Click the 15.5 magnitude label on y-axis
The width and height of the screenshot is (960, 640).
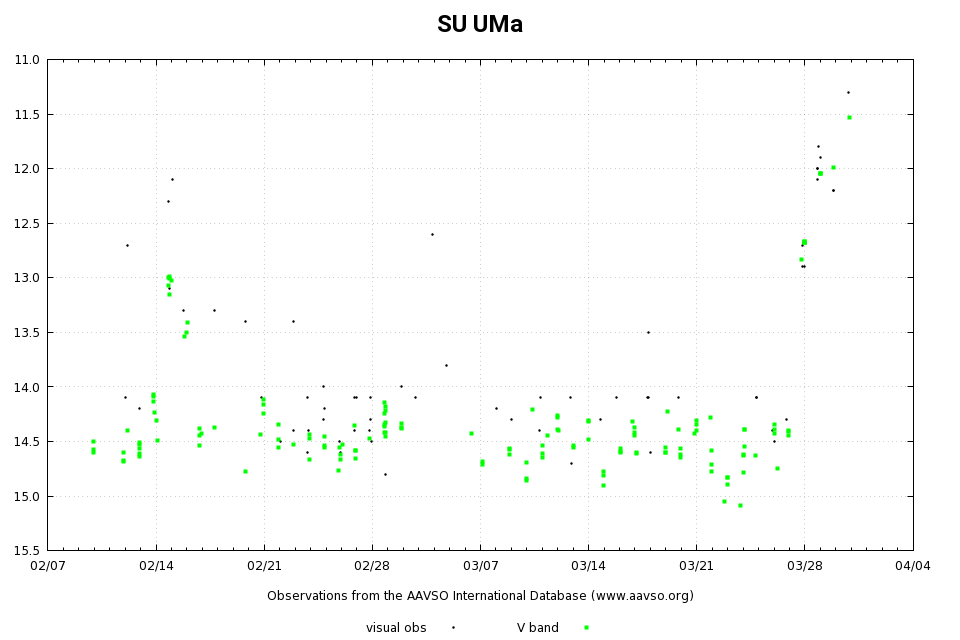29,550
